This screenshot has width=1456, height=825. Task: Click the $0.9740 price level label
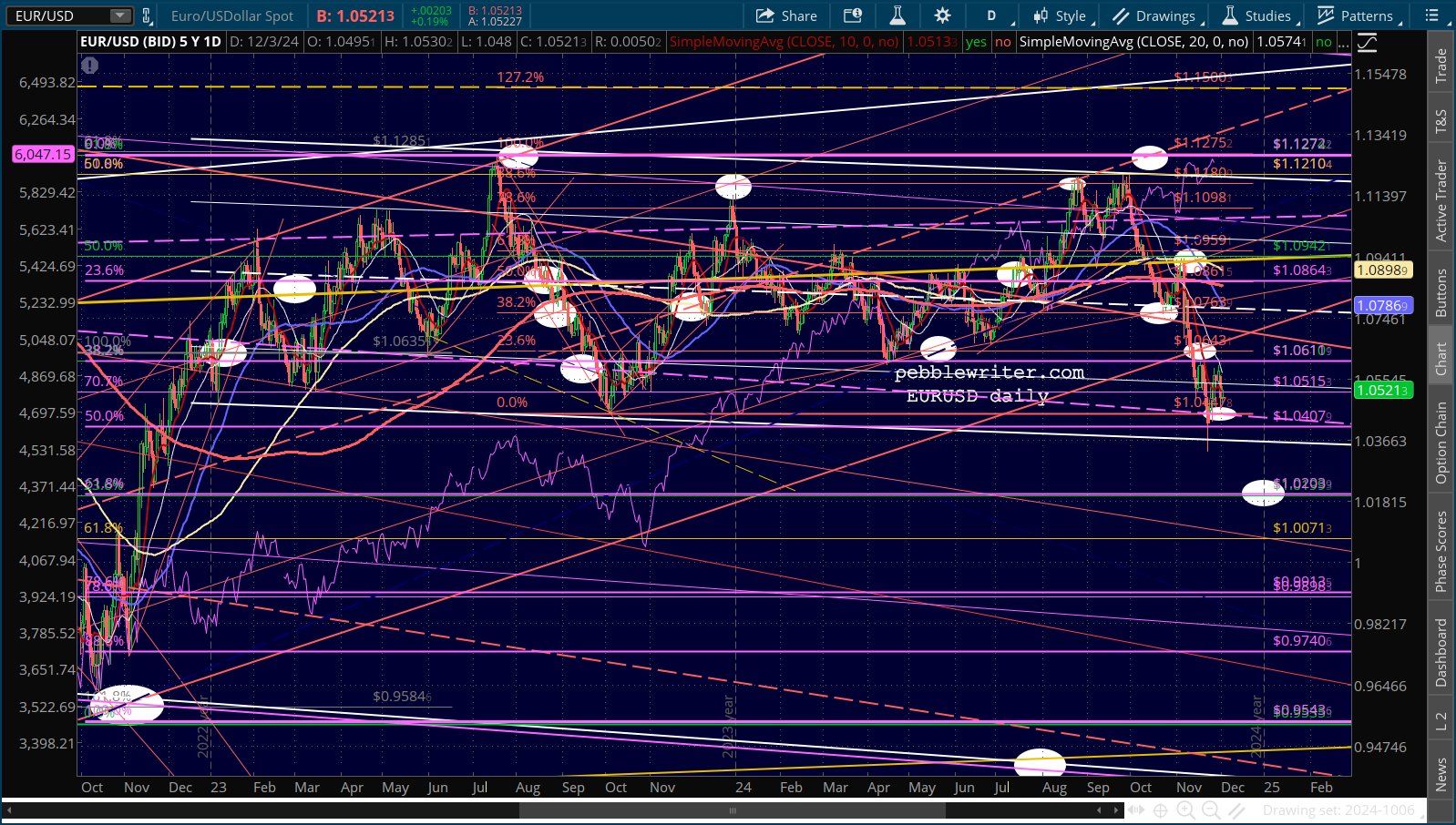pyautogui.click(x=1301, y=641)
